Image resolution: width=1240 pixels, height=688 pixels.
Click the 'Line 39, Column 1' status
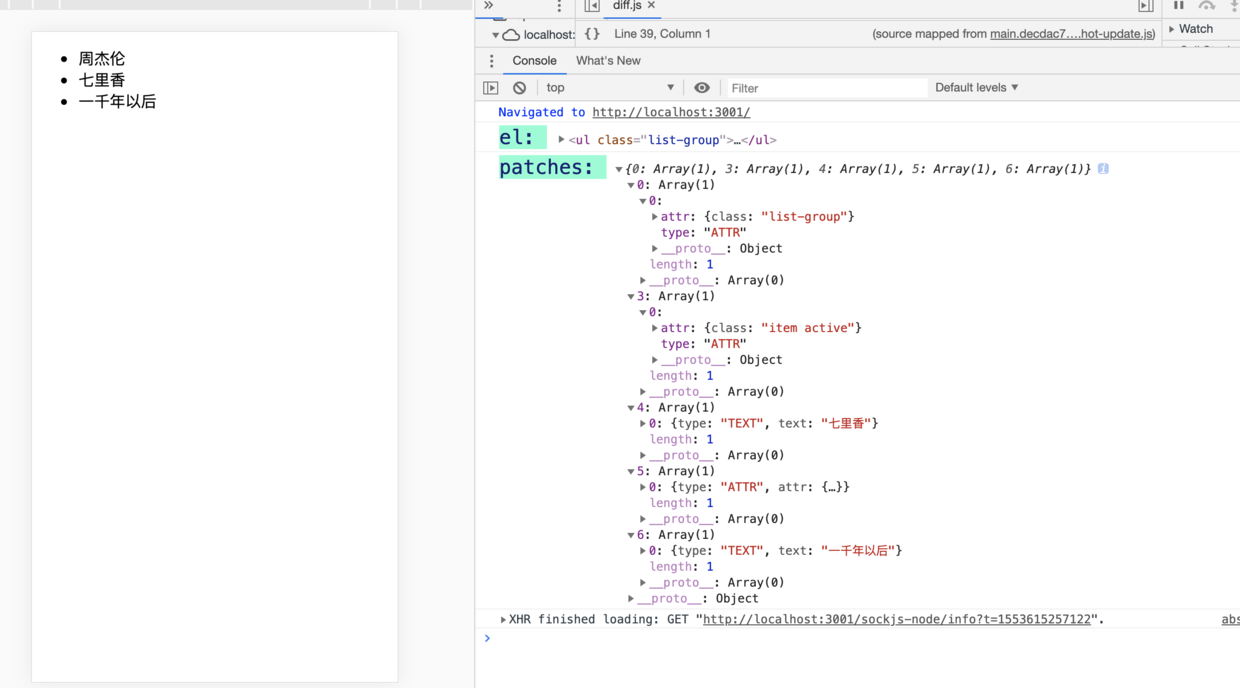click(x=662, y=34)
